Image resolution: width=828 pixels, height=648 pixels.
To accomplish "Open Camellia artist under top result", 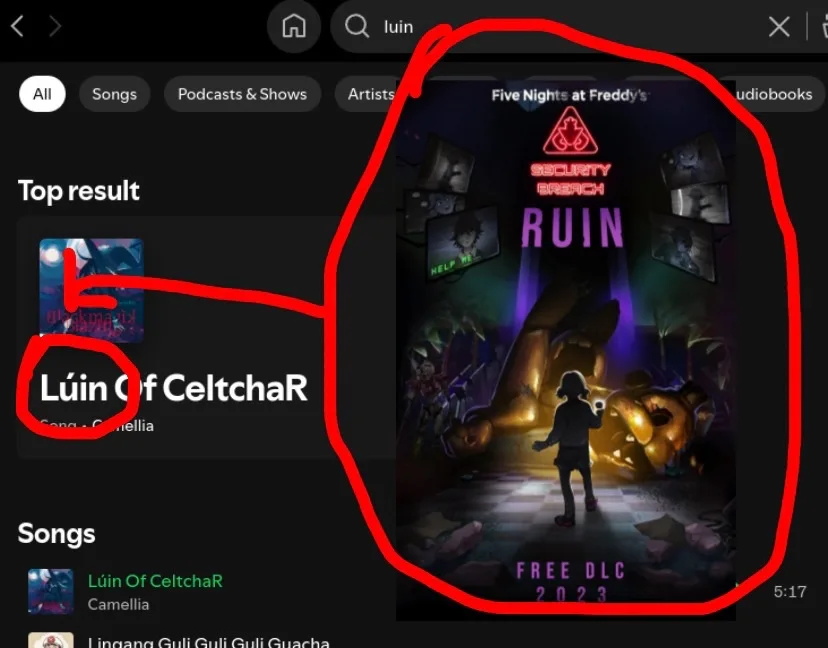I will [x=123, y=426].
